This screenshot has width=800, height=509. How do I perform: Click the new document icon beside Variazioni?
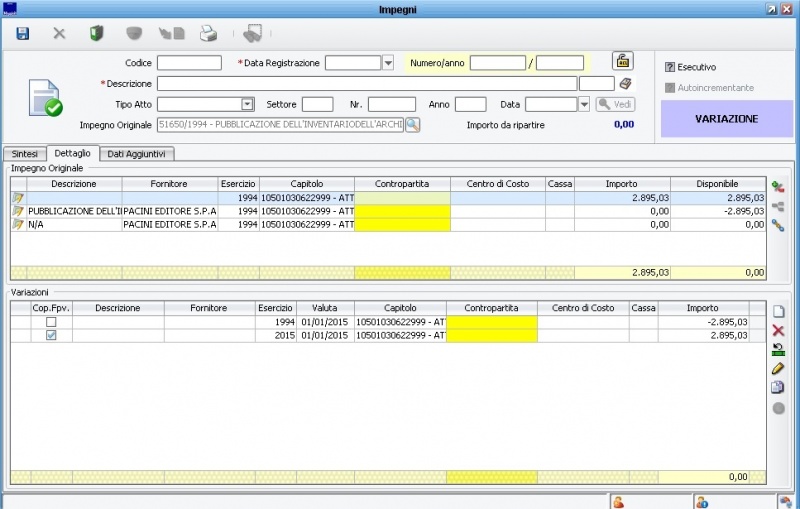[x=778, y=311]
